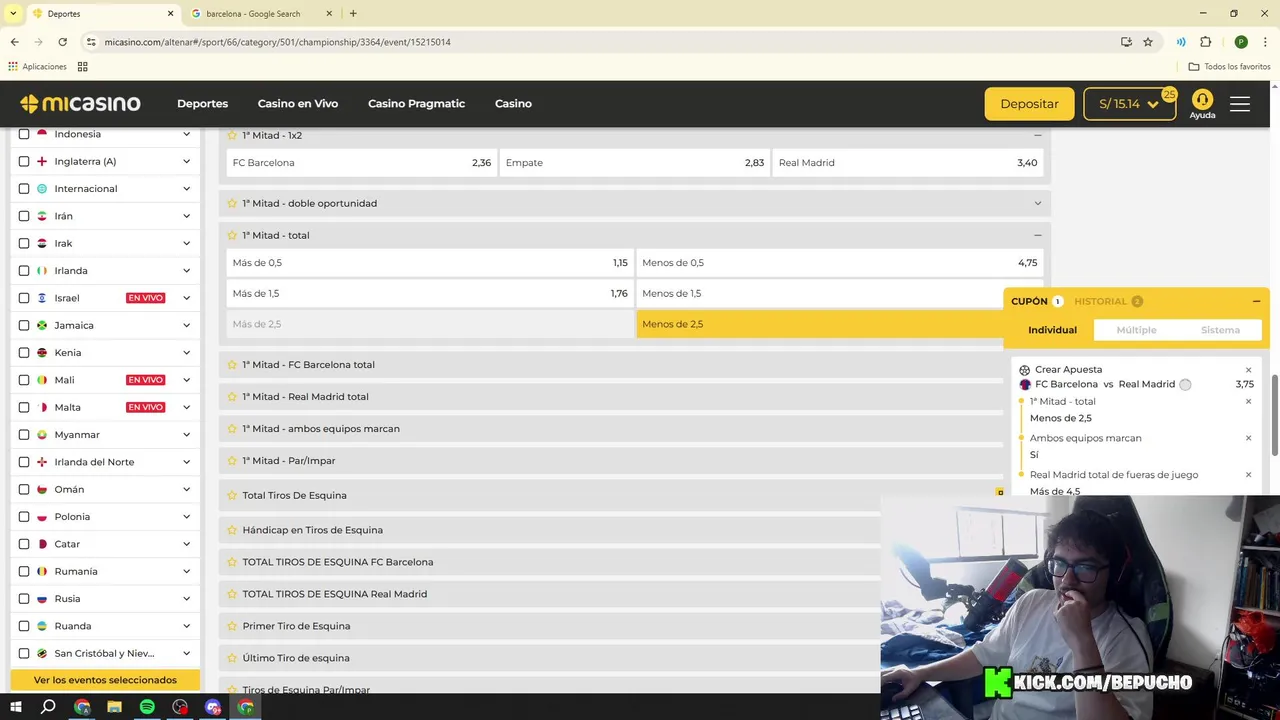
Task: Star the 1ª Mitad - Real Madrid total market
Action: click(x=232, y=397)
